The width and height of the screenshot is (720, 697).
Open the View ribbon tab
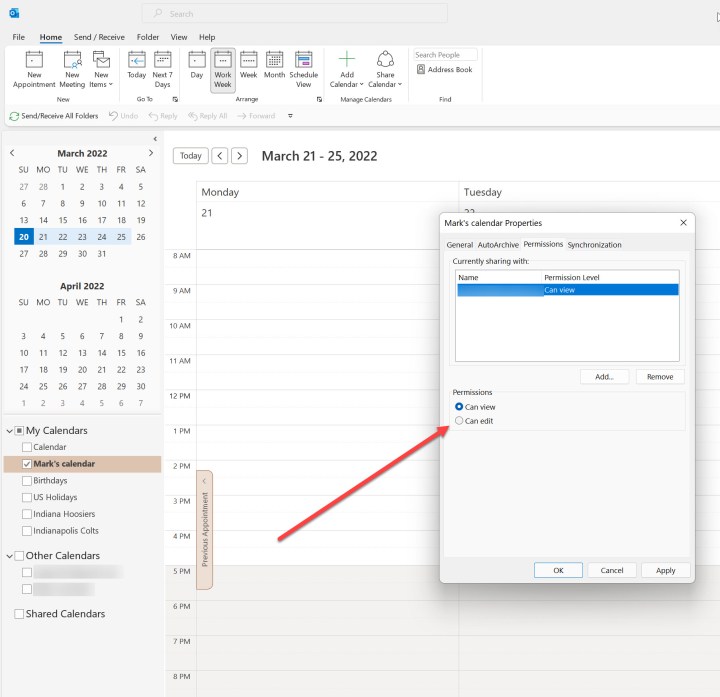[179, 37]
